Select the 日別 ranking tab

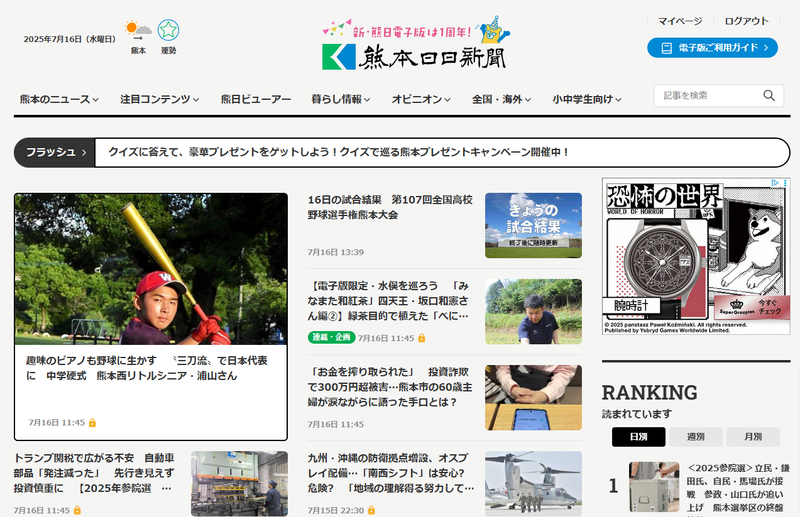[x=638, y=437]
